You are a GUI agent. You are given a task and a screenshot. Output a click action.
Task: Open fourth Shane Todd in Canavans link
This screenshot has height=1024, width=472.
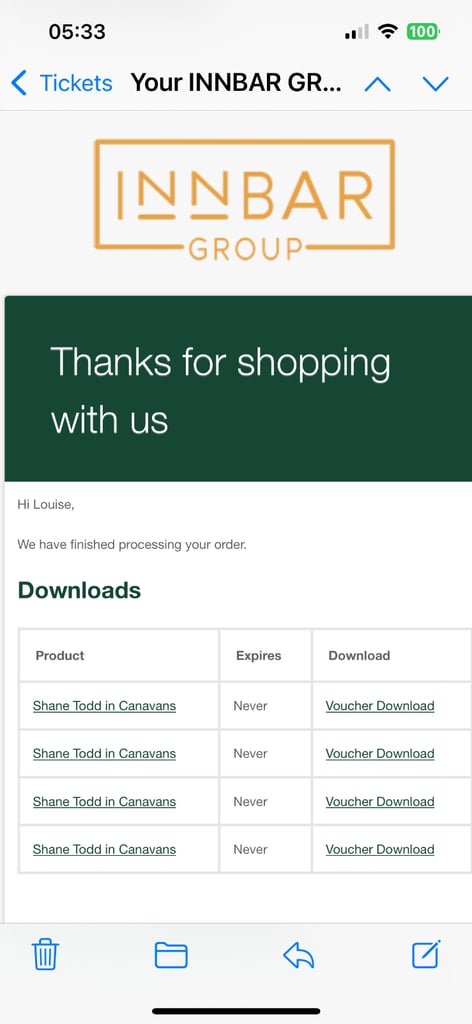point(104,850)
